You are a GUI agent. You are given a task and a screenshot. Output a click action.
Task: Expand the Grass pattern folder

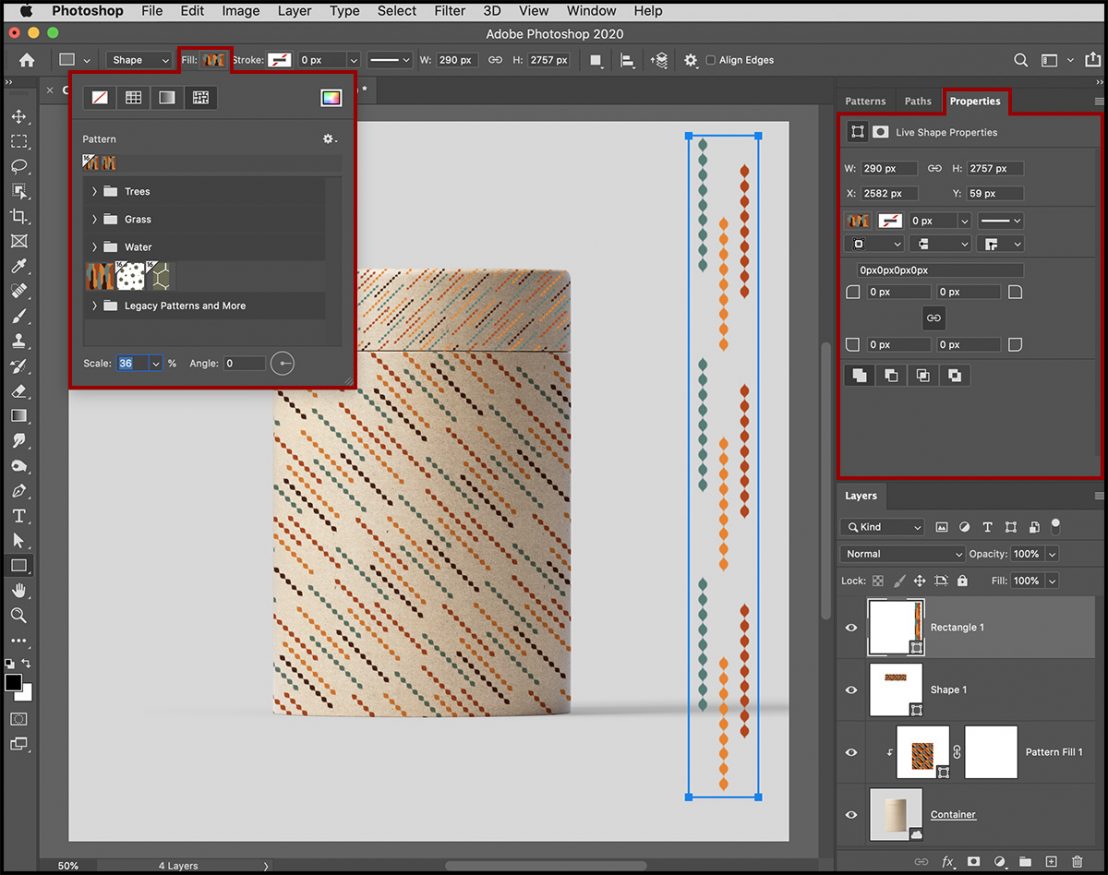click(x=94, y=219)
